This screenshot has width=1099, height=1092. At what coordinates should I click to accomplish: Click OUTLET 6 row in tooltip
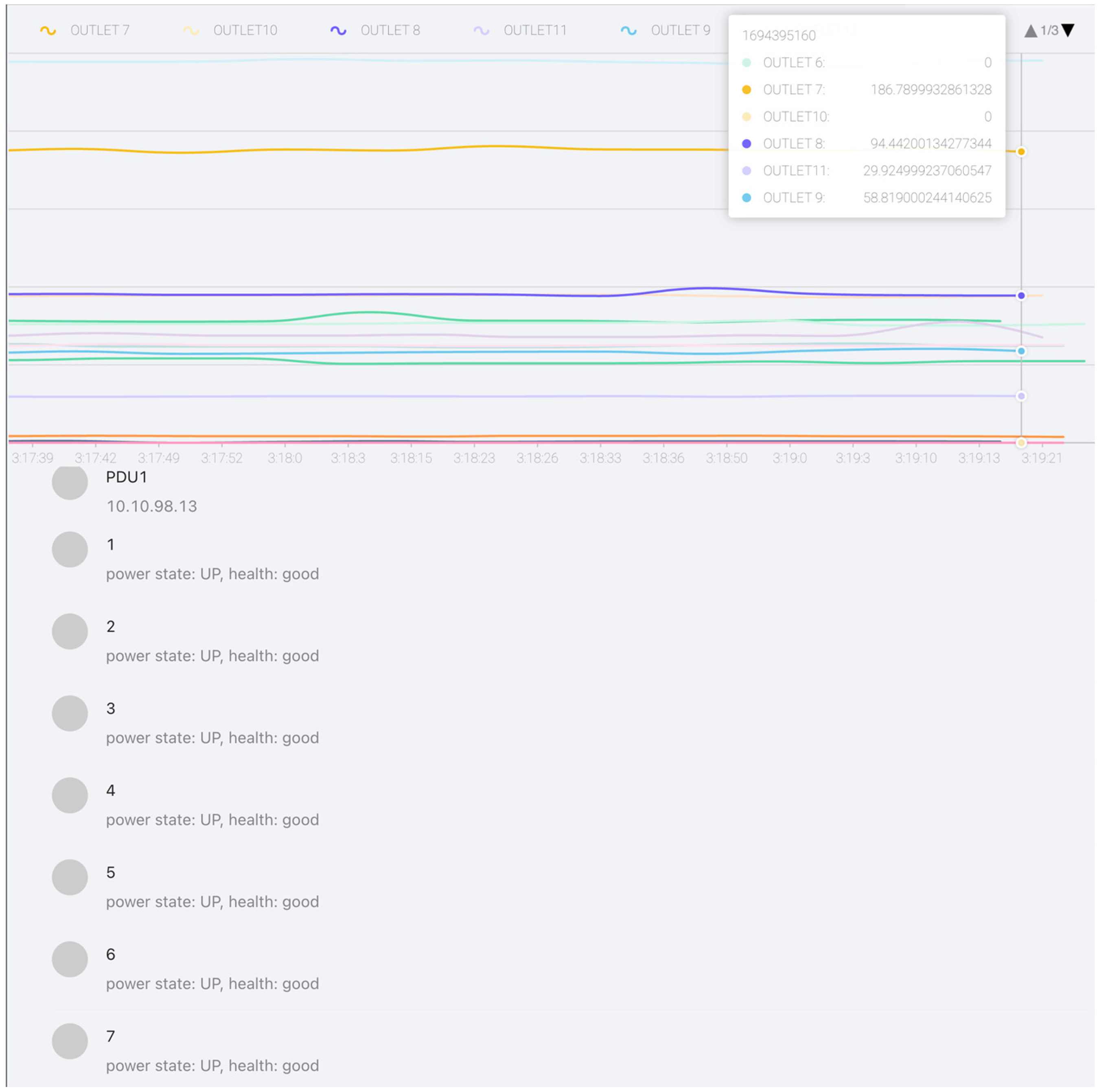tap(866, 63)
